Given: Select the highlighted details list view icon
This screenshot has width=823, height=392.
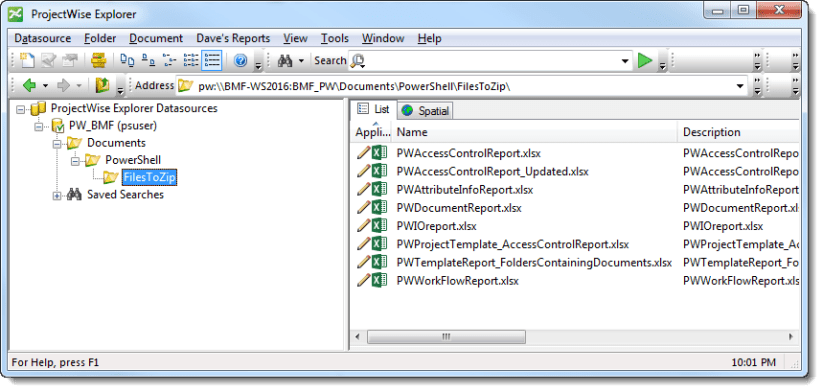Looking at the screenshot, I should [212, 61].
